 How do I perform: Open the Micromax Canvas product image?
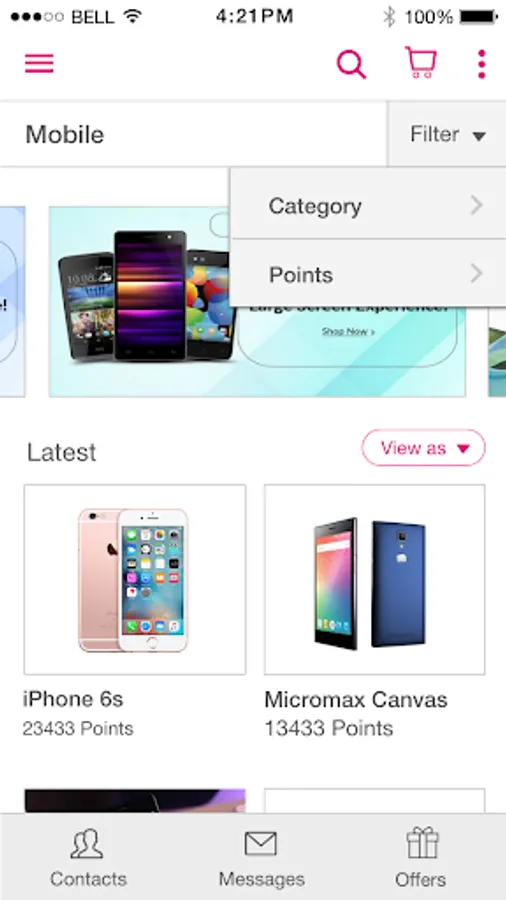coord(375,579)
